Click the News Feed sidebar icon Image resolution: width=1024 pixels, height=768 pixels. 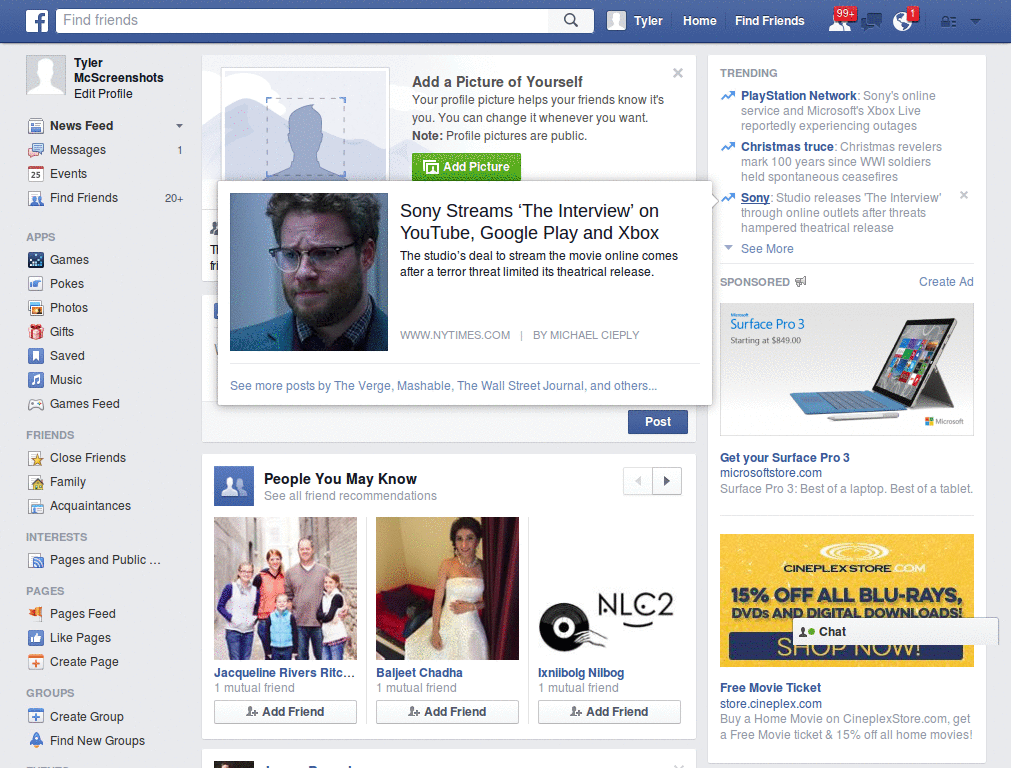(x=36, y=125)
